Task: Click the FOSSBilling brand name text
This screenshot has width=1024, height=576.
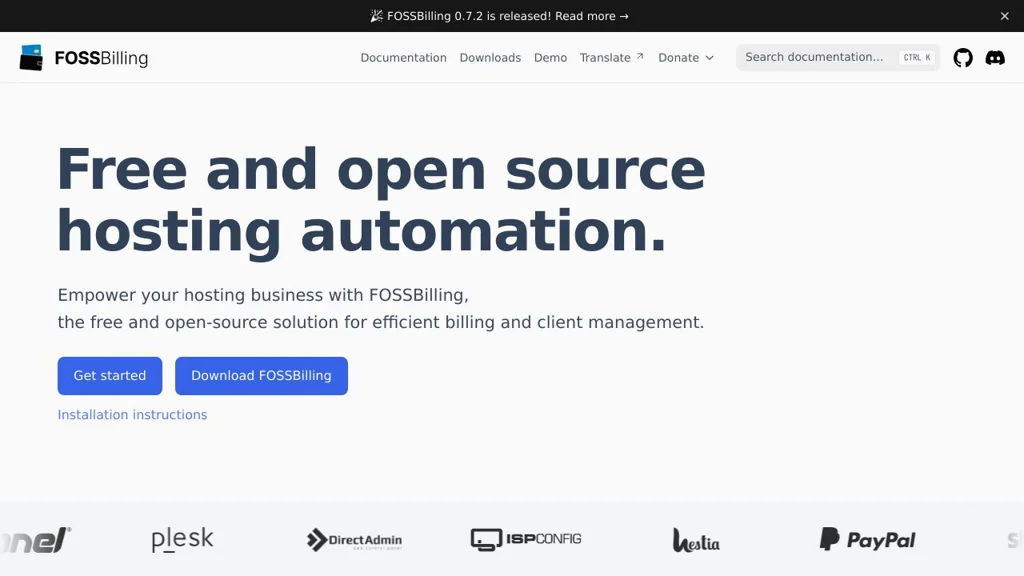Action: [x=101, y=58]
